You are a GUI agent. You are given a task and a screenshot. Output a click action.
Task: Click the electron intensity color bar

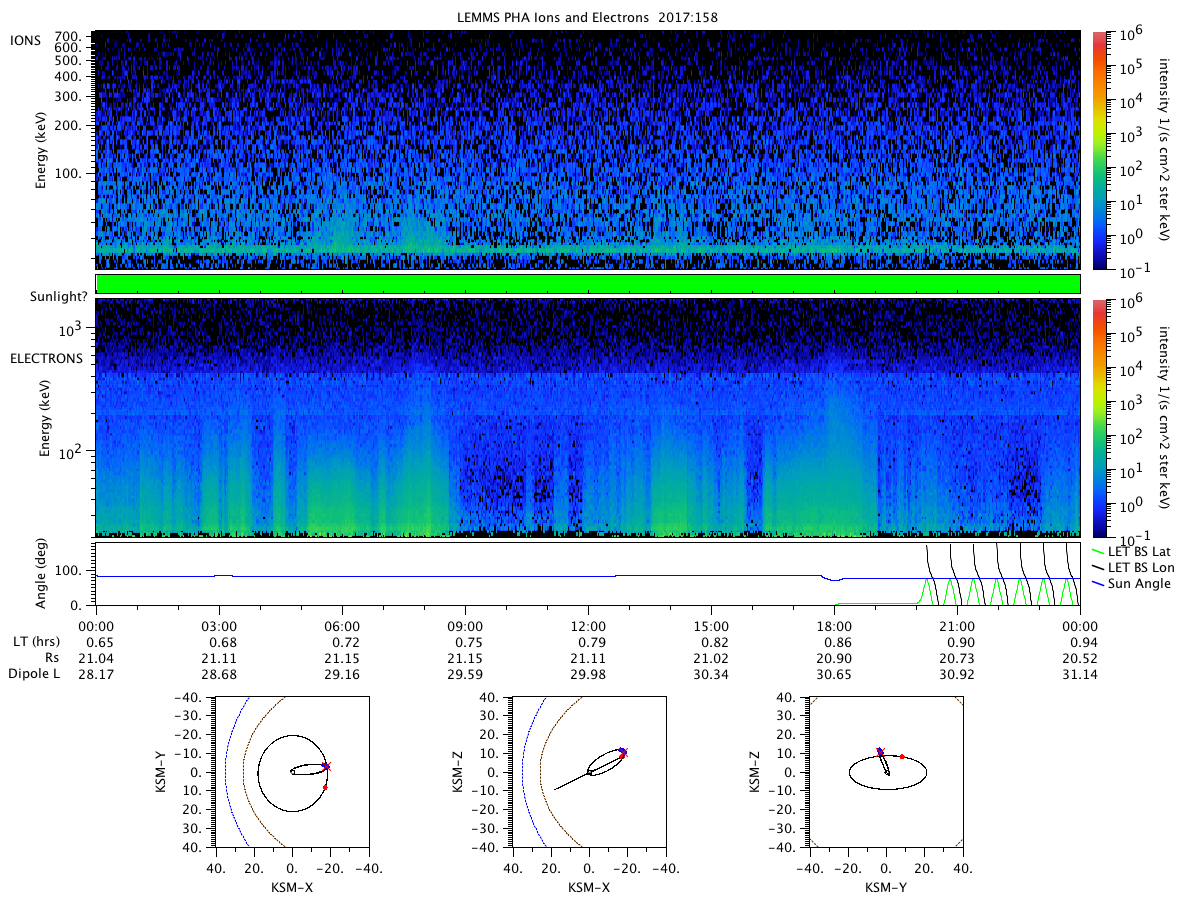tap(1101, 418)
